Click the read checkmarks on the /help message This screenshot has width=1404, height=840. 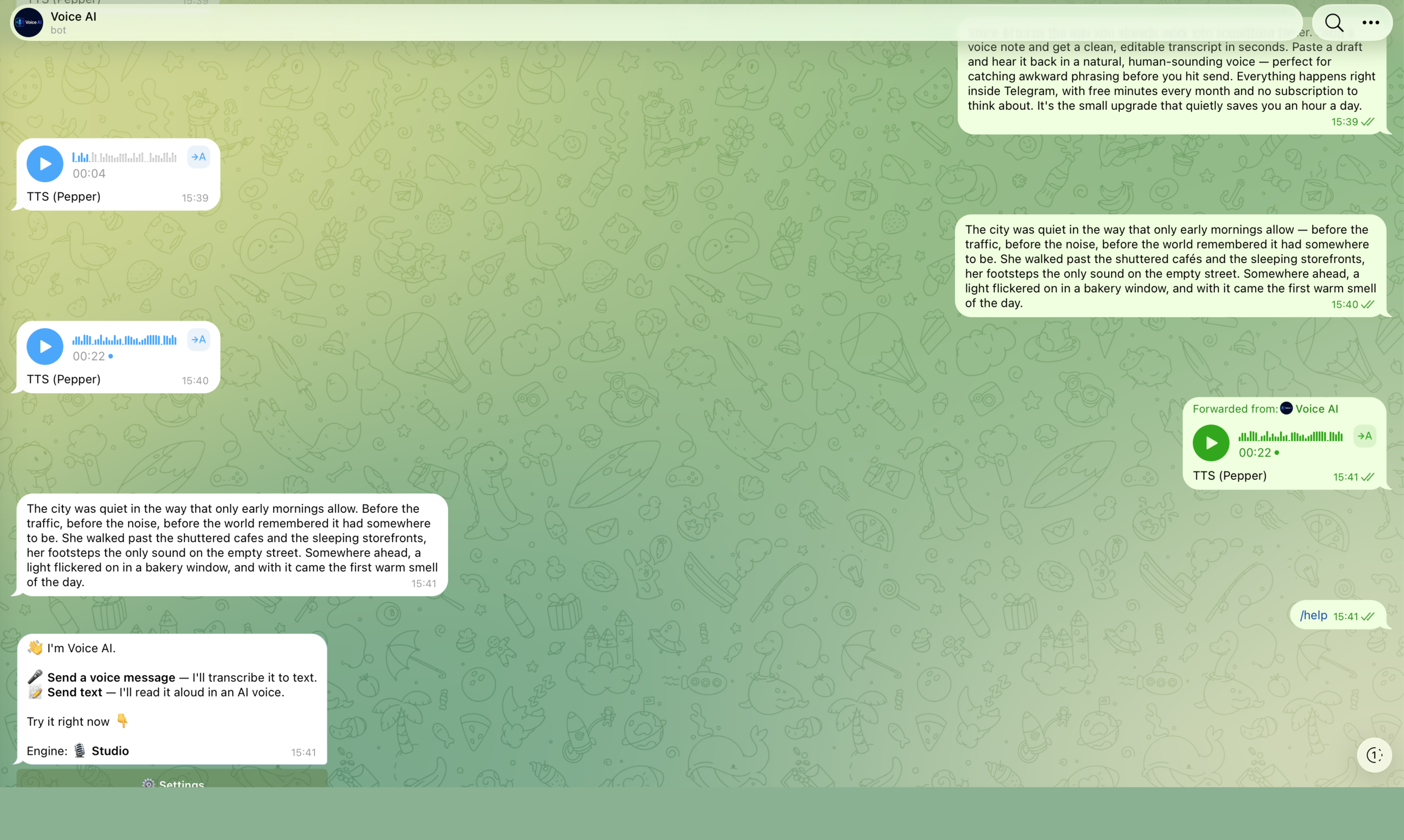(1368, 616)
